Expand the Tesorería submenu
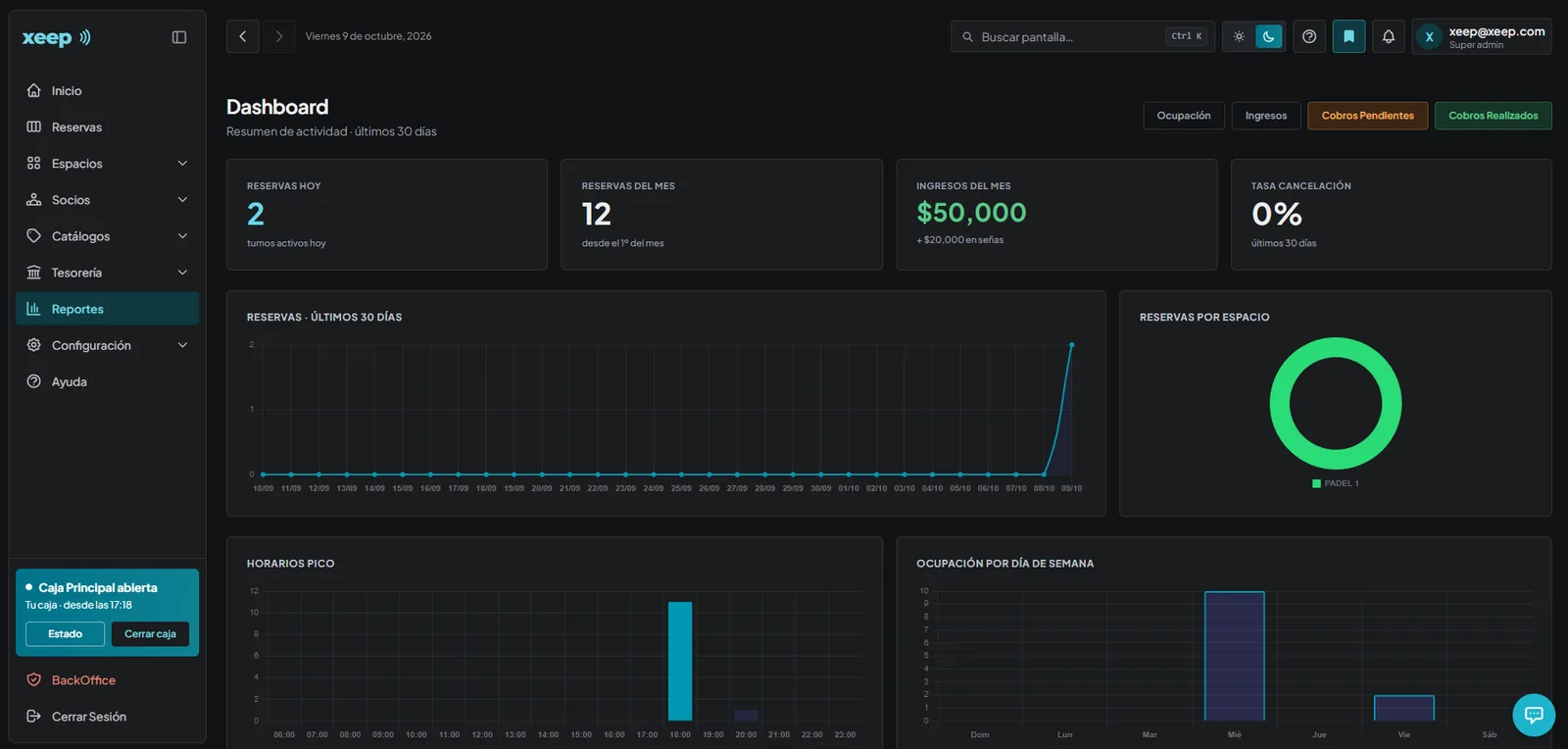Image resolution: width=1568 pixels, height=749 pixels. pos(108,273)
